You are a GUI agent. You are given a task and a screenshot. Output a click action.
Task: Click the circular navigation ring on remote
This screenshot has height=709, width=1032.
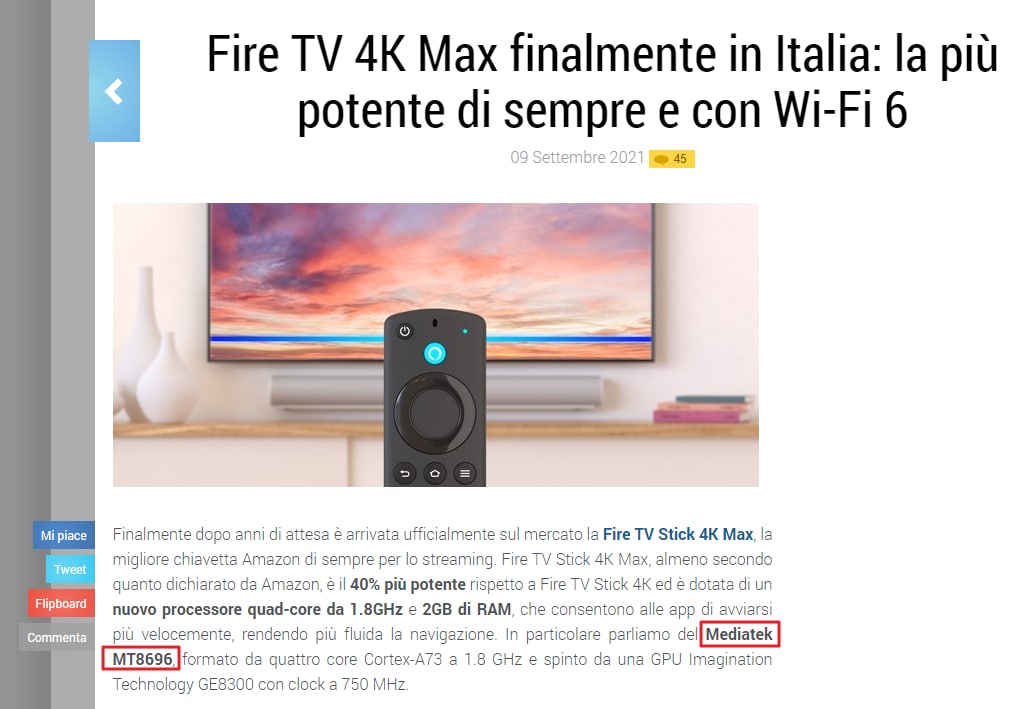tap(434, 414)
